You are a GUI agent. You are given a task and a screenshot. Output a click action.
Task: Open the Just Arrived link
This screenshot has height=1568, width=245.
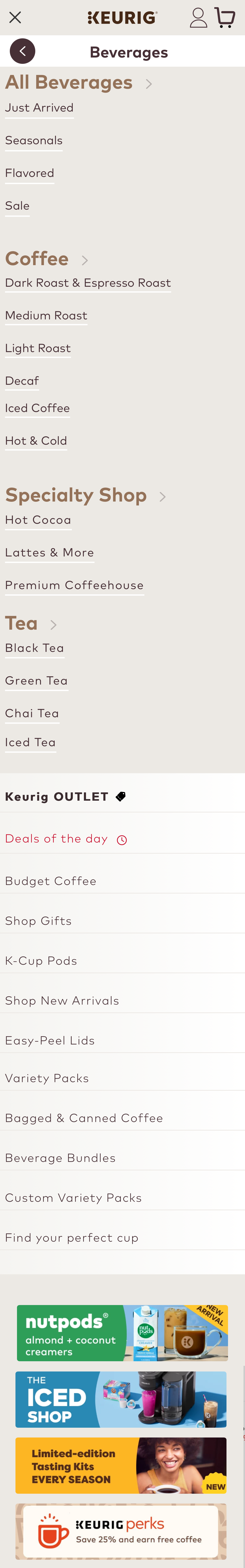tap(39, 108)
